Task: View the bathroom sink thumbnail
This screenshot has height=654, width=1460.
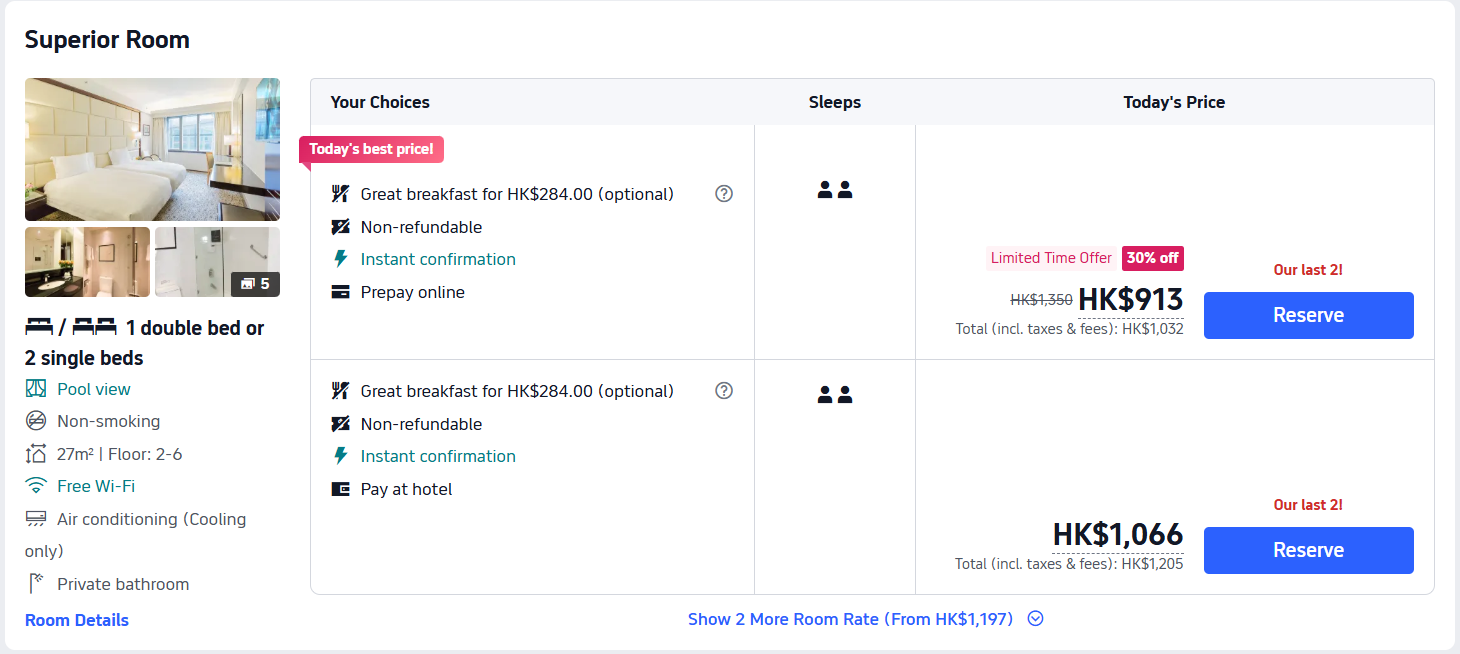Action: (87, 262)
